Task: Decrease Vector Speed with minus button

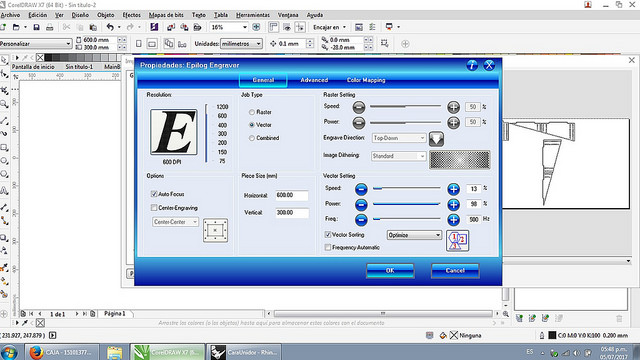Action: [361, 189]
